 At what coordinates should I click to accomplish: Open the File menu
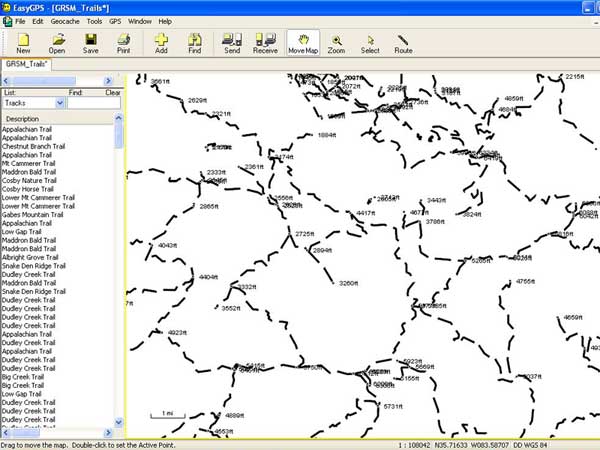click(x=20, y=21)
